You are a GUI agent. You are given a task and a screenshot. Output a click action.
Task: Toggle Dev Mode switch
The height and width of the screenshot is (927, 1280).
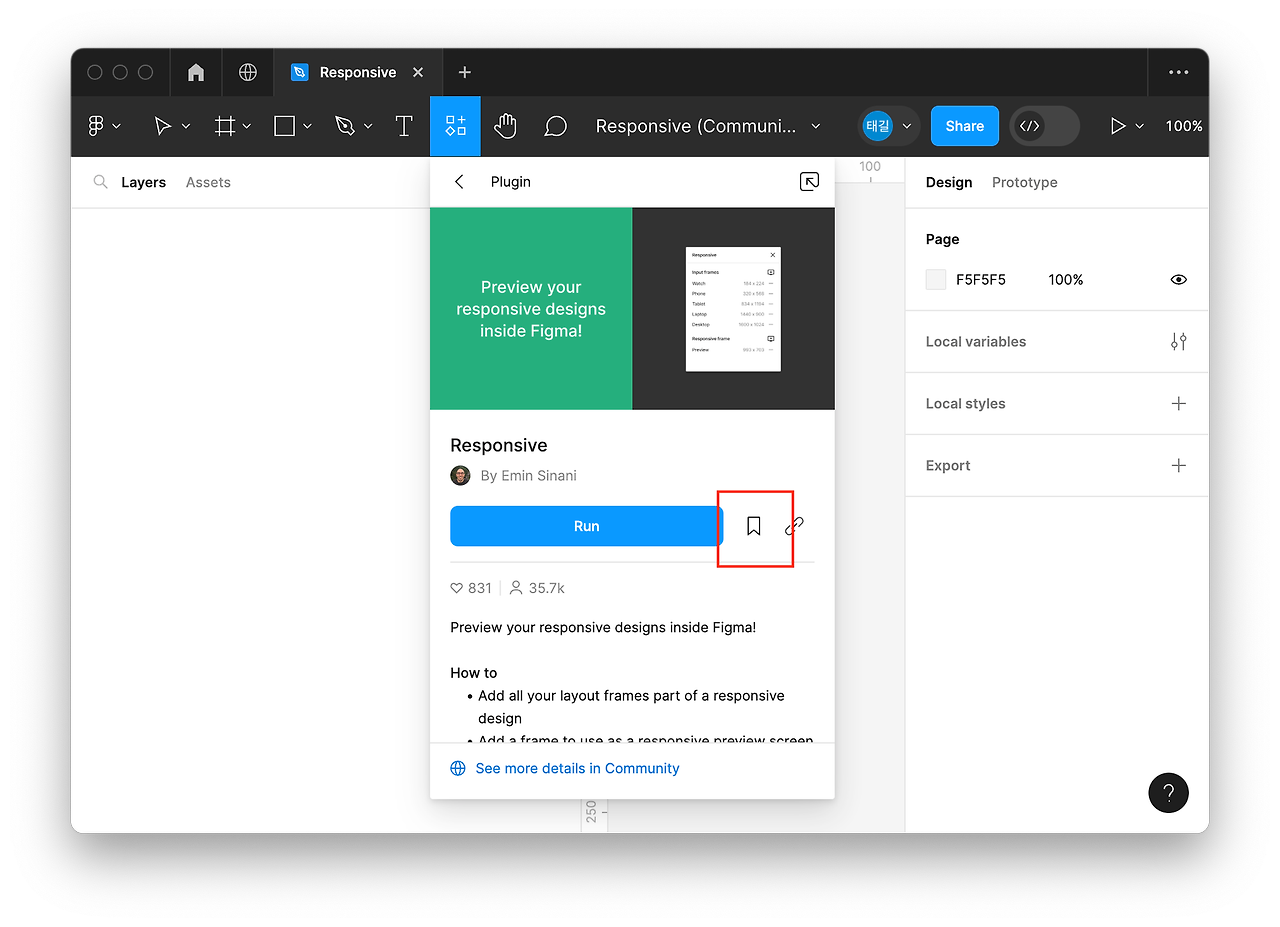click(1044, 126)
